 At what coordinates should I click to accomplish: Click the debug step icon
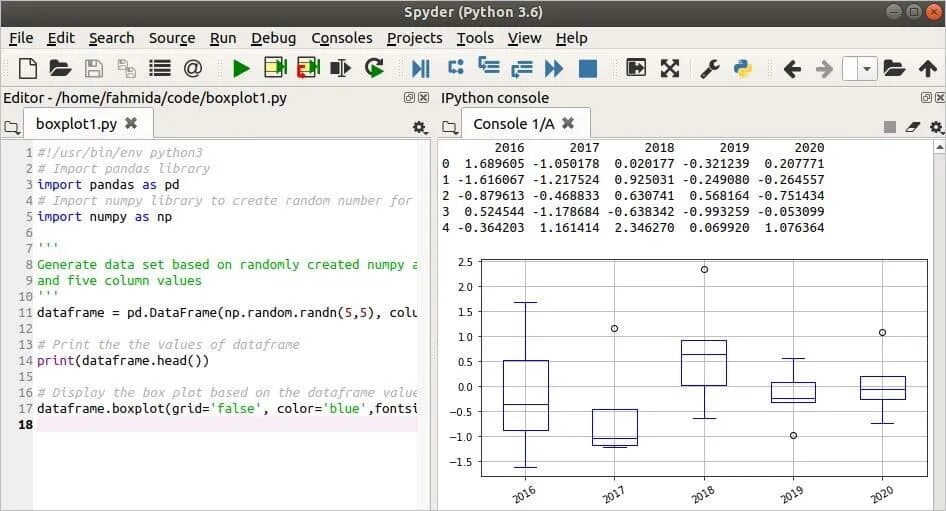456,67
